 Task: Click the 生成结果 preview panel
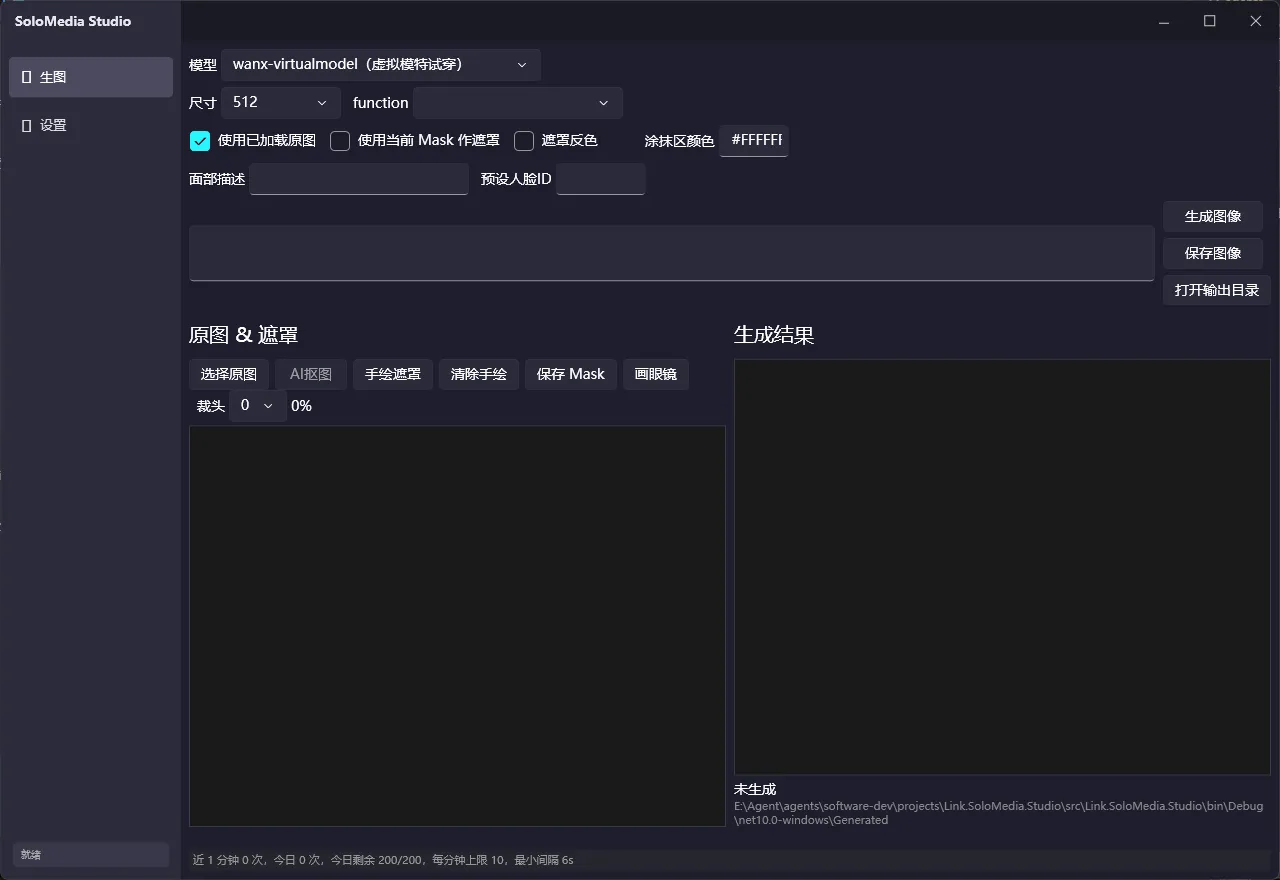[1002, 567]
